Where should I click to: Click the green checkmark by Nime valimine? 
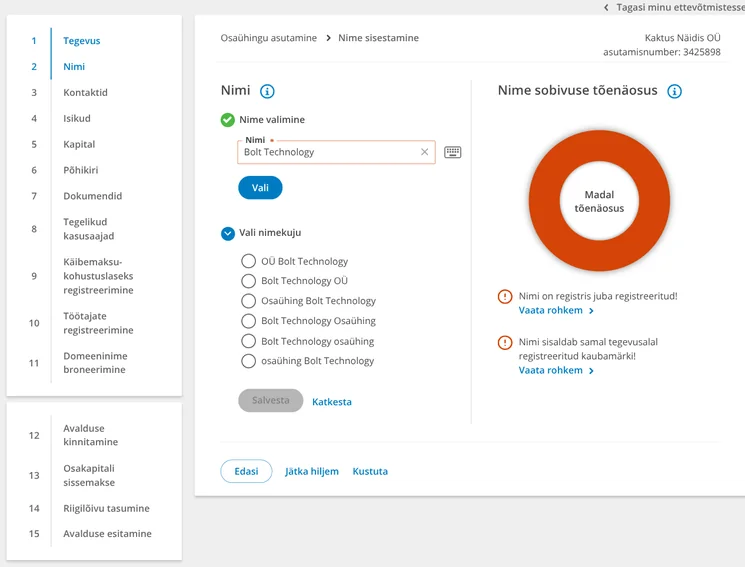point(228,120)
